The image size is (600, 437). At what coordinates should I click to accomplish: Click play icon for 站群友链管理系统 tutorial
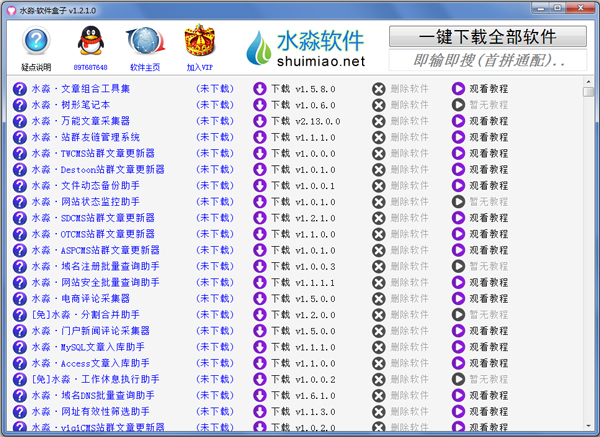[458, 137]
